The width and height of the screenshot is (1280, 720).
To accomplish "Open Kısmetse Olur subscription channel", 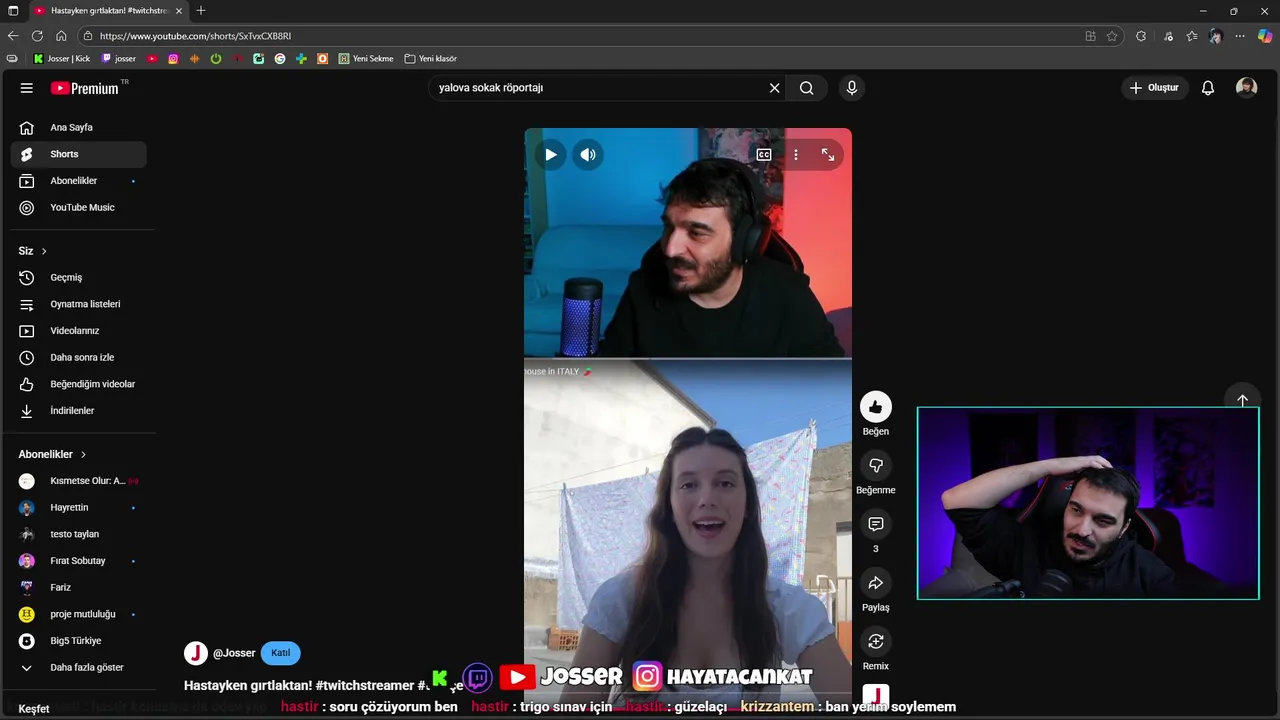I will pos(78,481).
